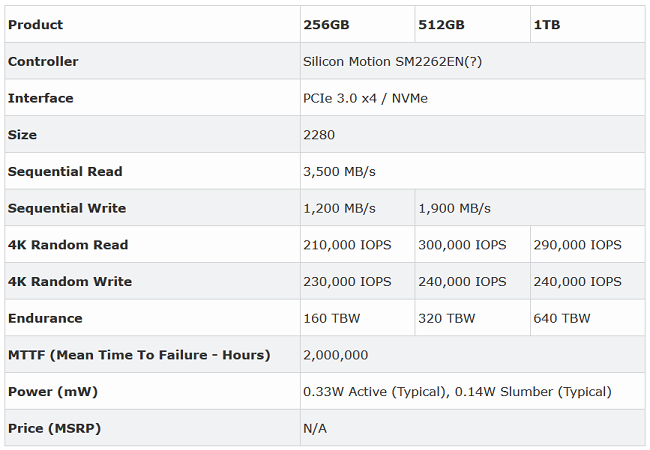Click the 640 TBW endurance cell

[562, 318]
